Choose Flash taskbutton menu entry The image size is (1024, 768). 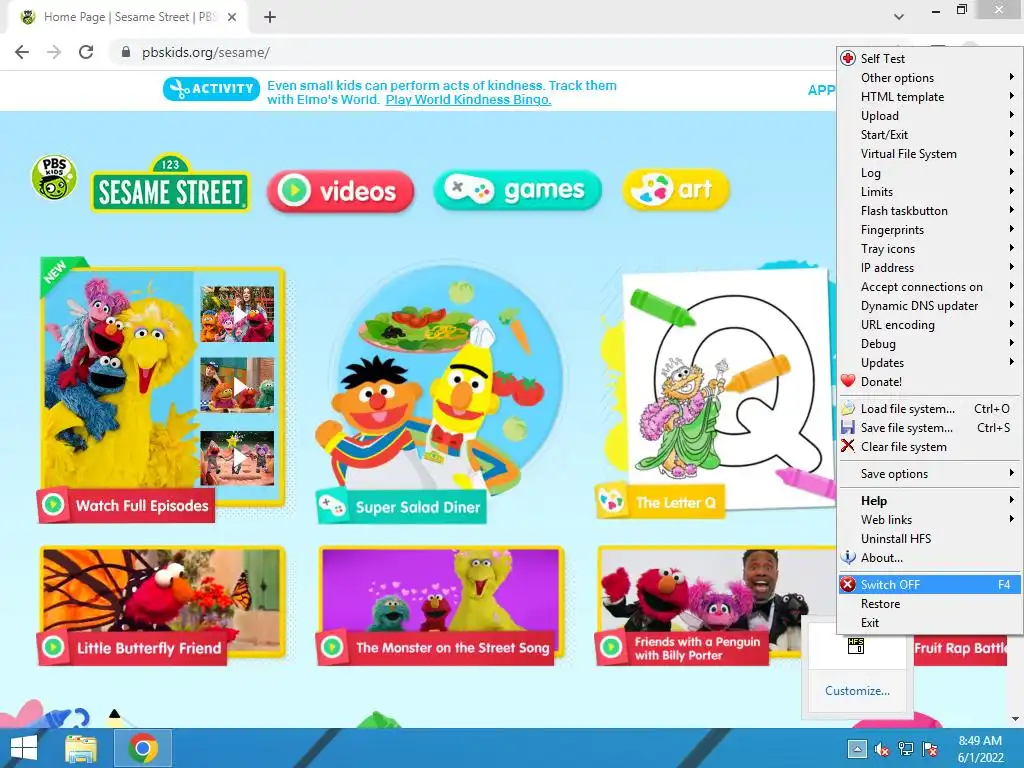click(x=929, y=210)
